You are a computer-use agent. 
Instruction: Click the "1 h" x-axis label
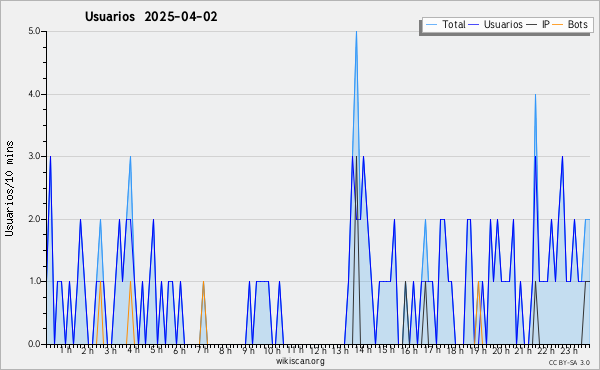65,350
